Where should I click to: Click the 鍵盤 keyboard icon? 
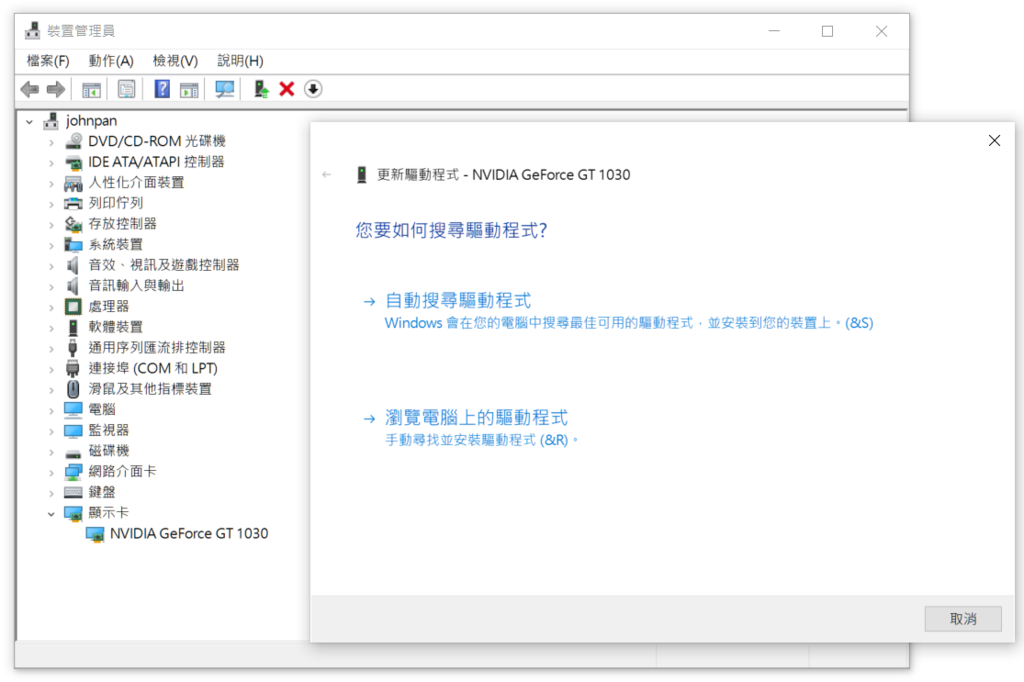73,492
